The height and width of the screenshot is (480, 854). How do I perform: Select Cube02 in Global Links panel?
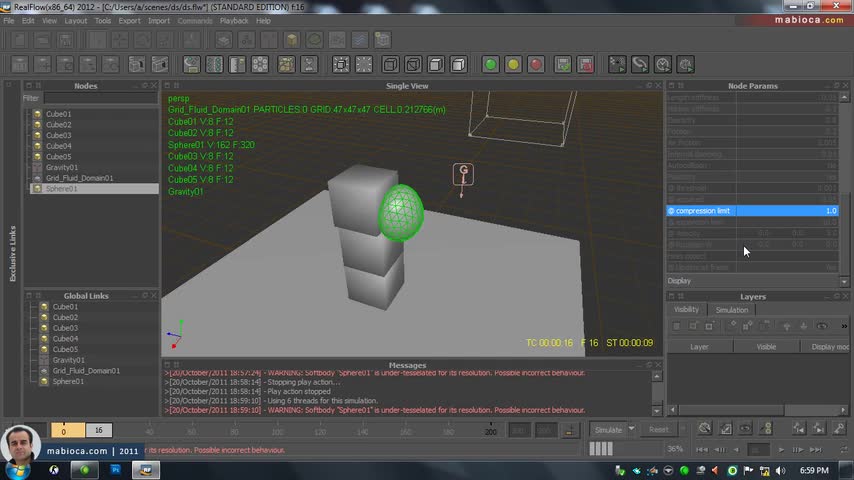65,317
